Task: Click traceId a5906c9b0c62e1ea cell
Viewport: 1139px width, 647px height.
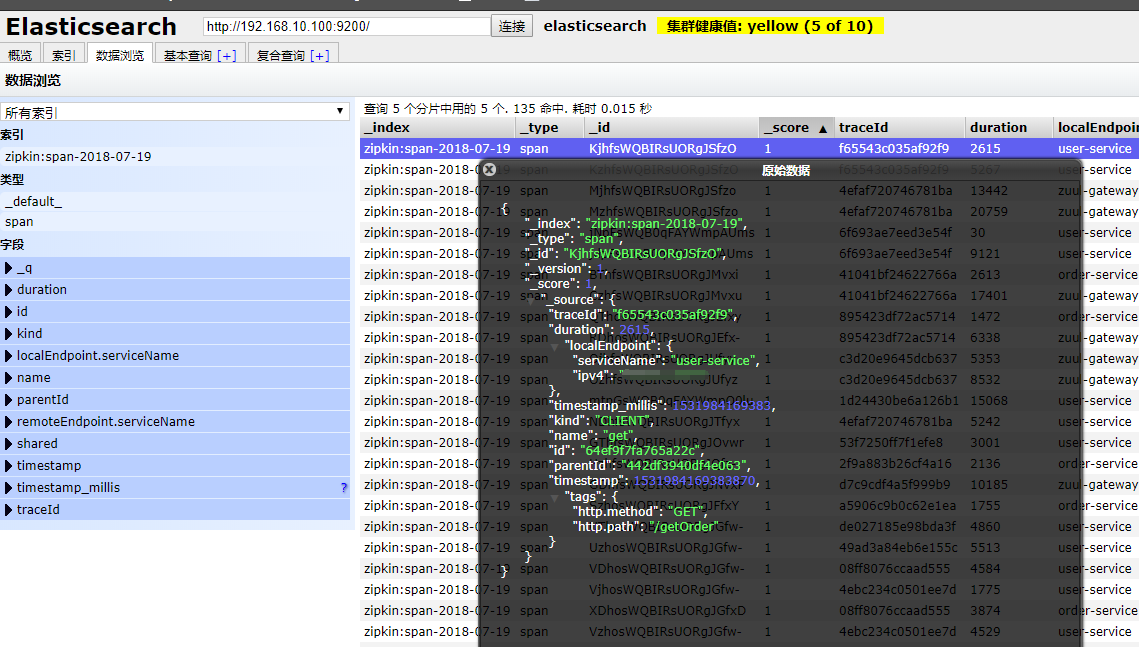Action: (898, 506)
